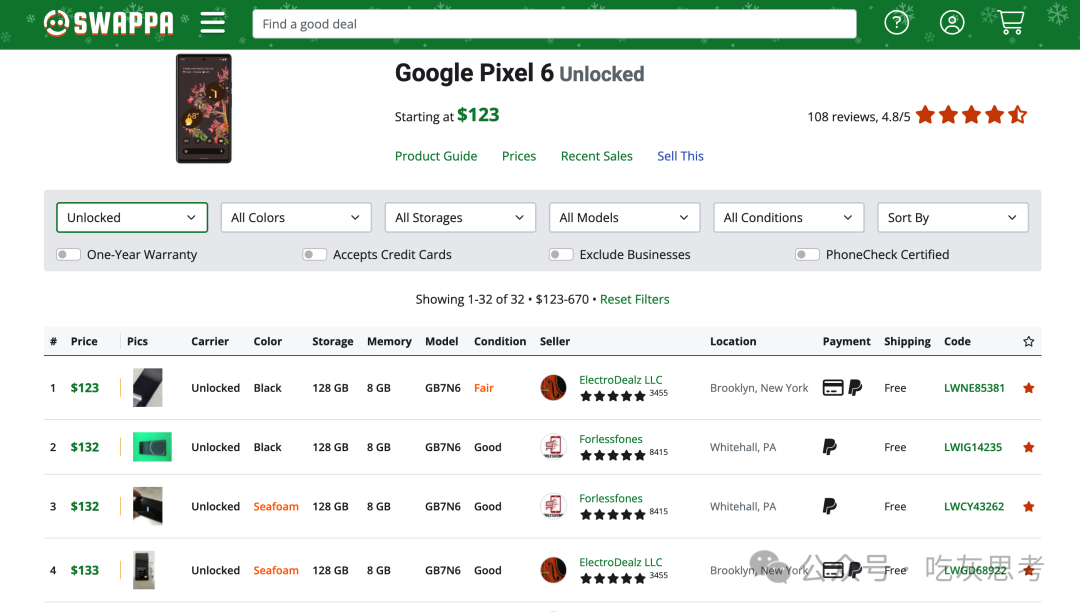
Task: Open the All Colors dropdown
Action: (296, 218)
